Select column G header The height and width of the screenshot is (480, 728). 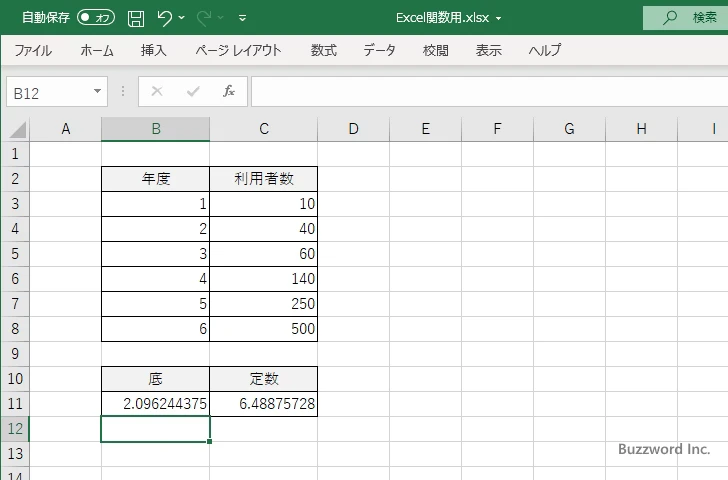570,129
